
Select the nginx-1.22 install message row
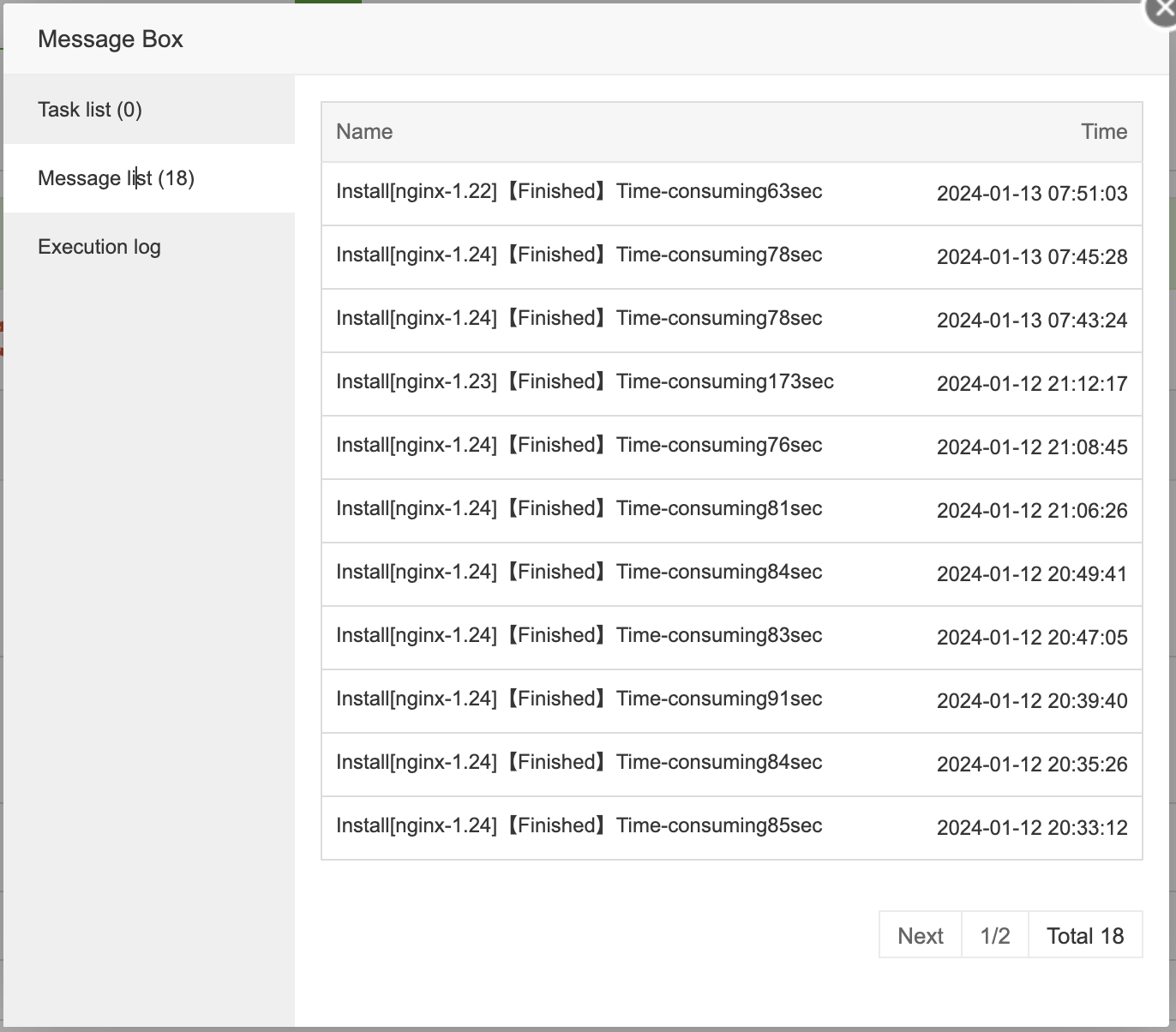point(579,192)
